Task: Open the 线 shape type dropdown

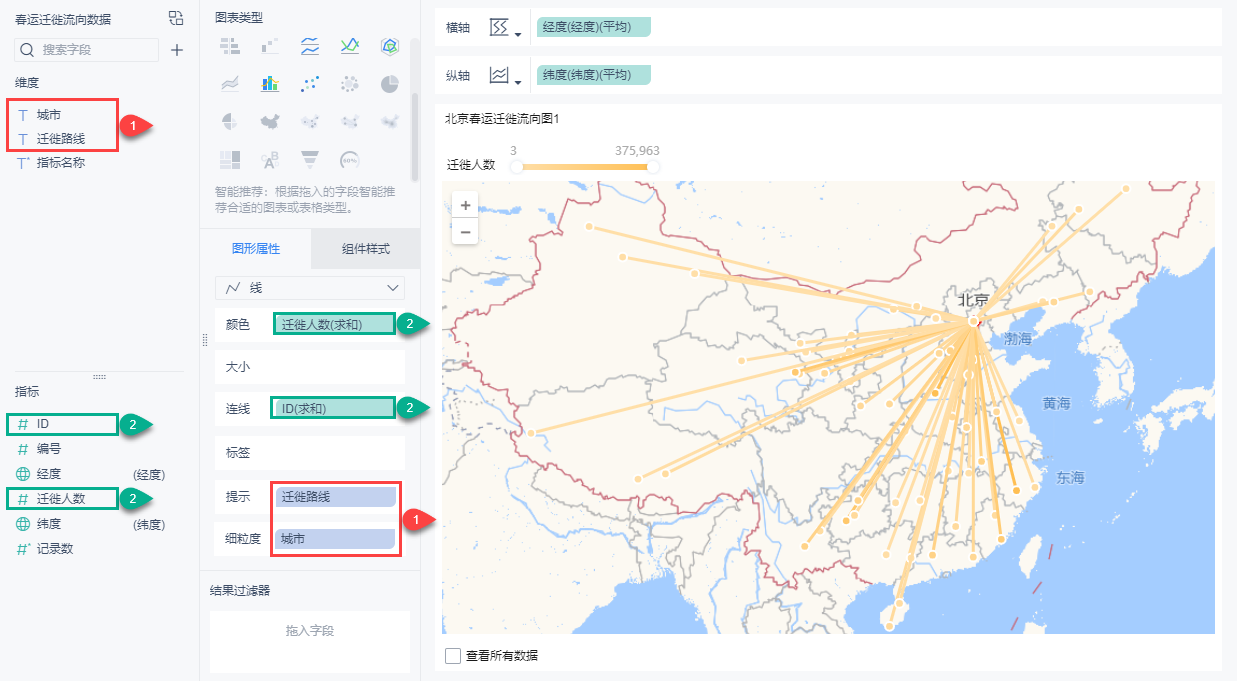Action: coord(310,288)
